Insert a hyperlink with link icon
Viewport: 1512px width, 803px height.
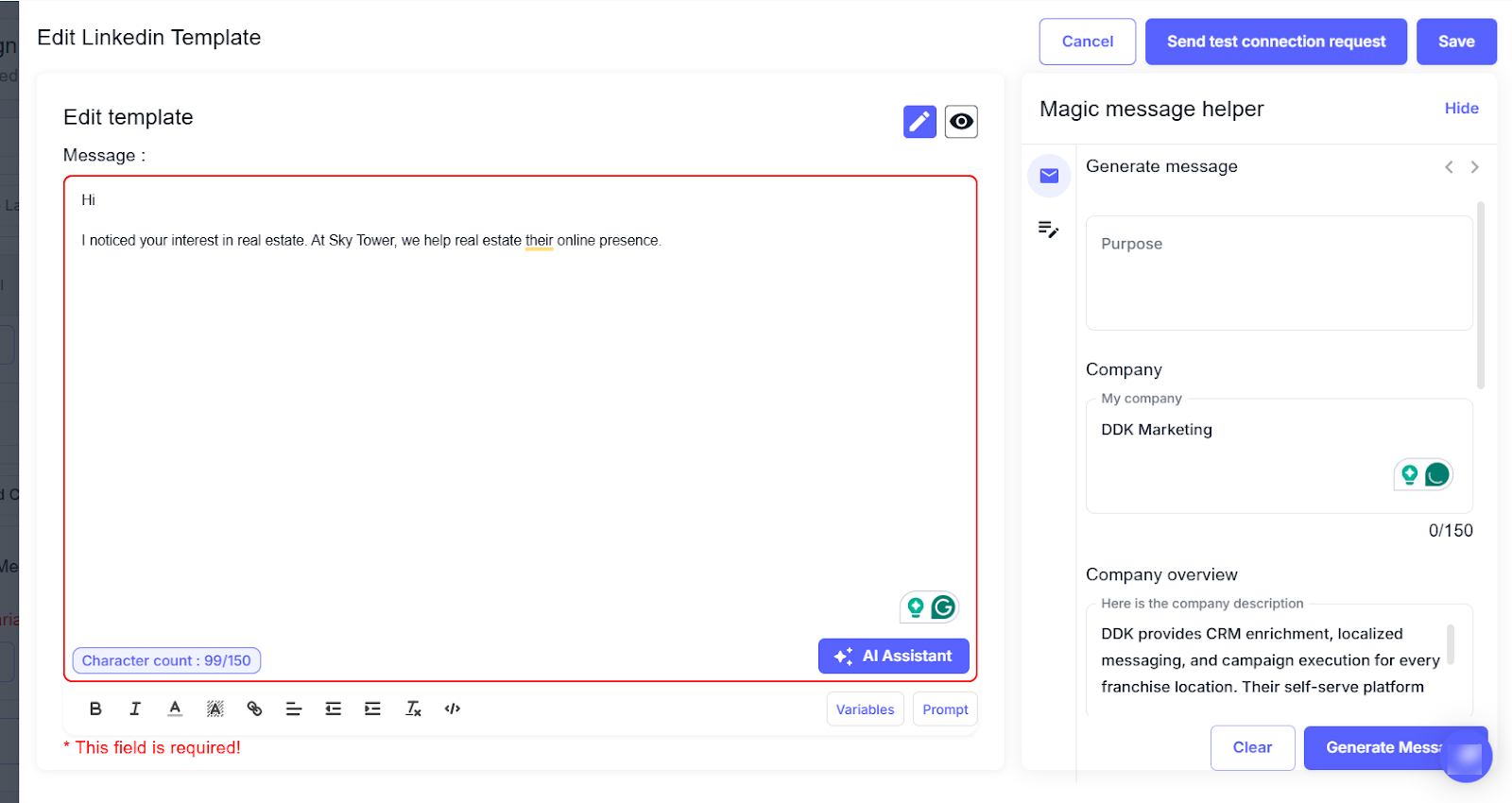(254, 709)
